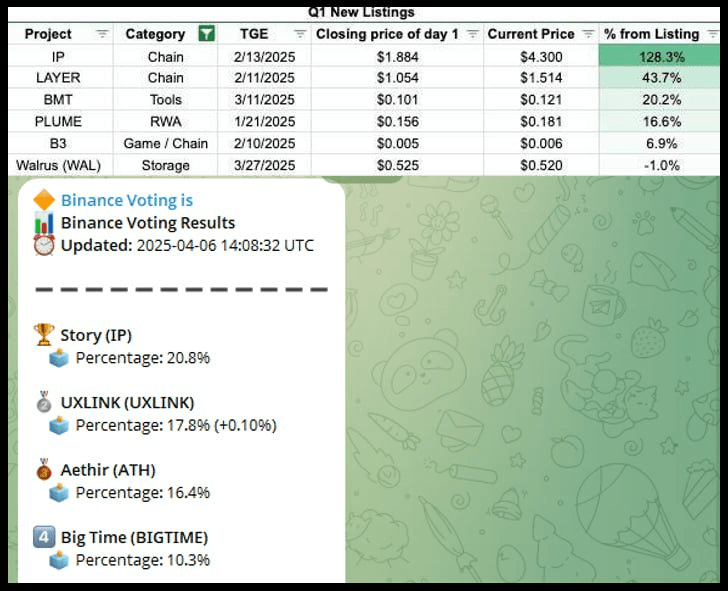Image resolution: width=728 pixels, height=591 pixels.
Task: Open the 'Binance Voting is' link
Action: click(127, 200)
